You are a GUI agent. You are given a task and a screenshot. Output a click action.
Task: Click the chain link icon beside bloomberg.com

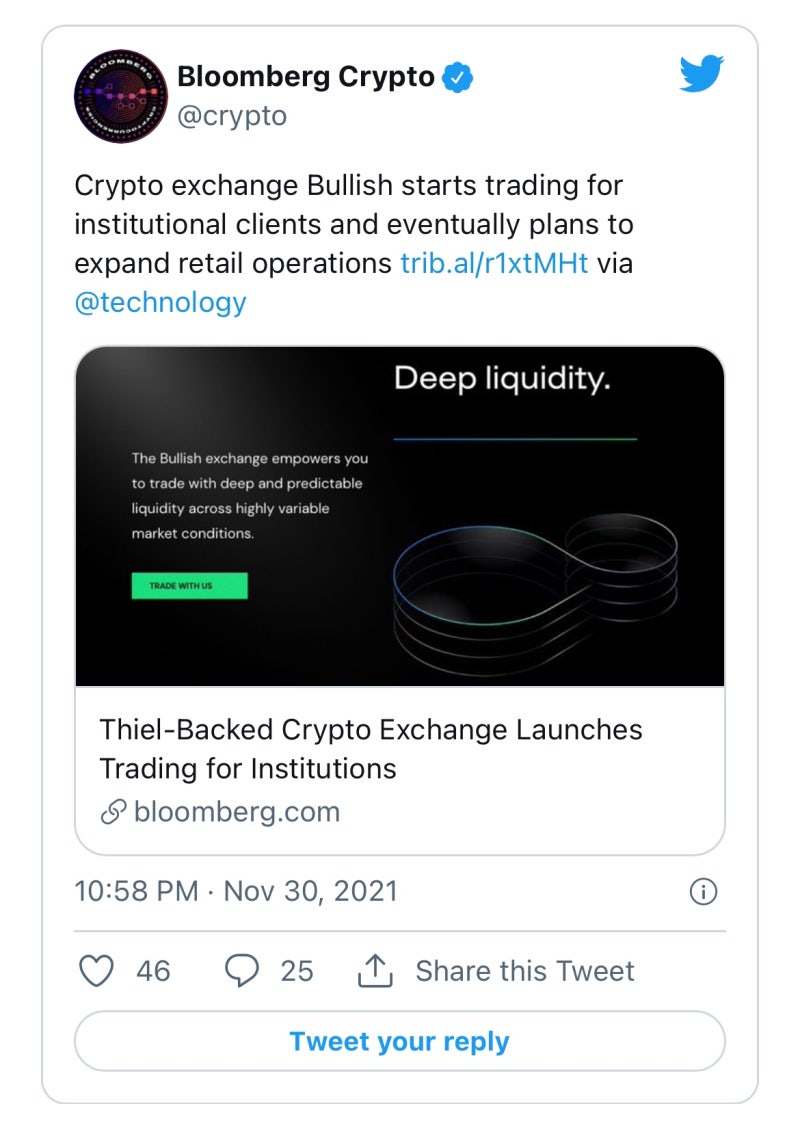click(113, 812)
